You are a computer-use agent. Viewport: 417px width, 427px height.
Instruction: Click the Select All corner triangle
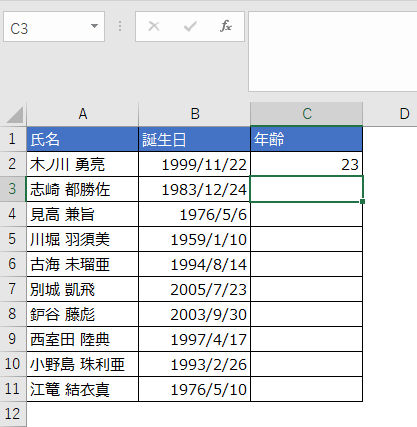click(15, 115)
